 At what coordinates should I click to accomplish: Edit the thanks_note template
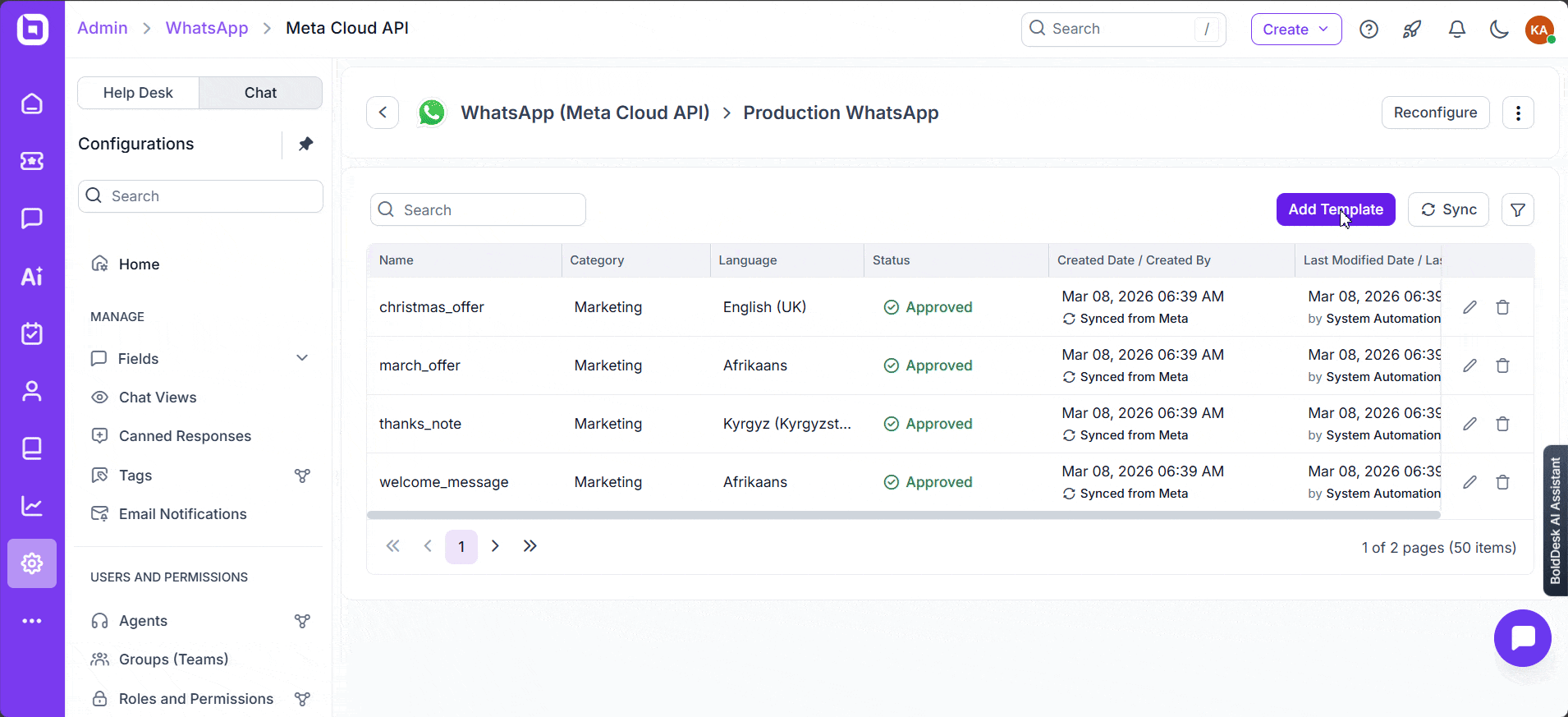pyautogui.click(x=1469, y=424)
